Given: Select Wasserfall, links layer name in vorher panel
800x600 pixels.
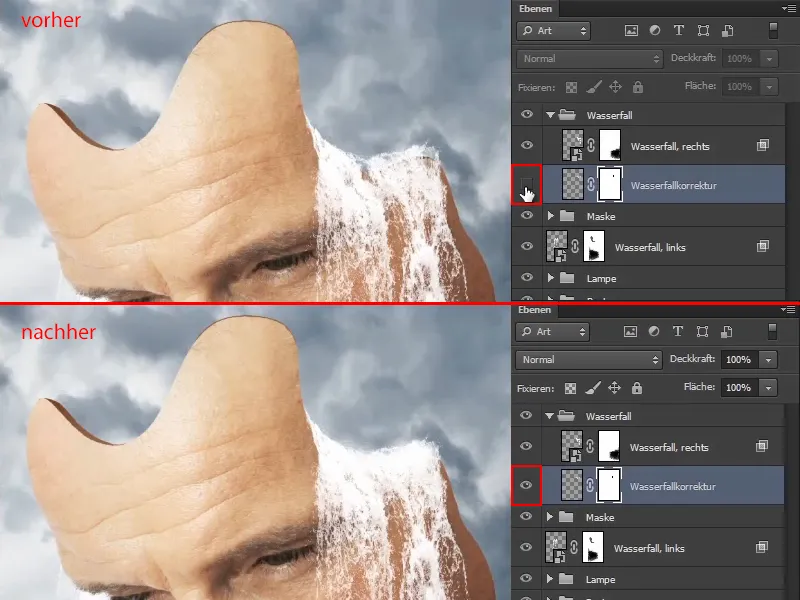Looking at the screenshot, I should click(x=650, y=247).
